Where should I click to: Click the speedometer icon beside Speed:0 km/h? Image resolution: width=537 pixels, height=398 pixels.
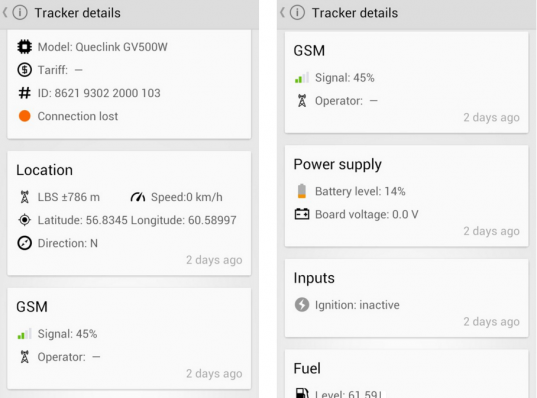[138, 197]
